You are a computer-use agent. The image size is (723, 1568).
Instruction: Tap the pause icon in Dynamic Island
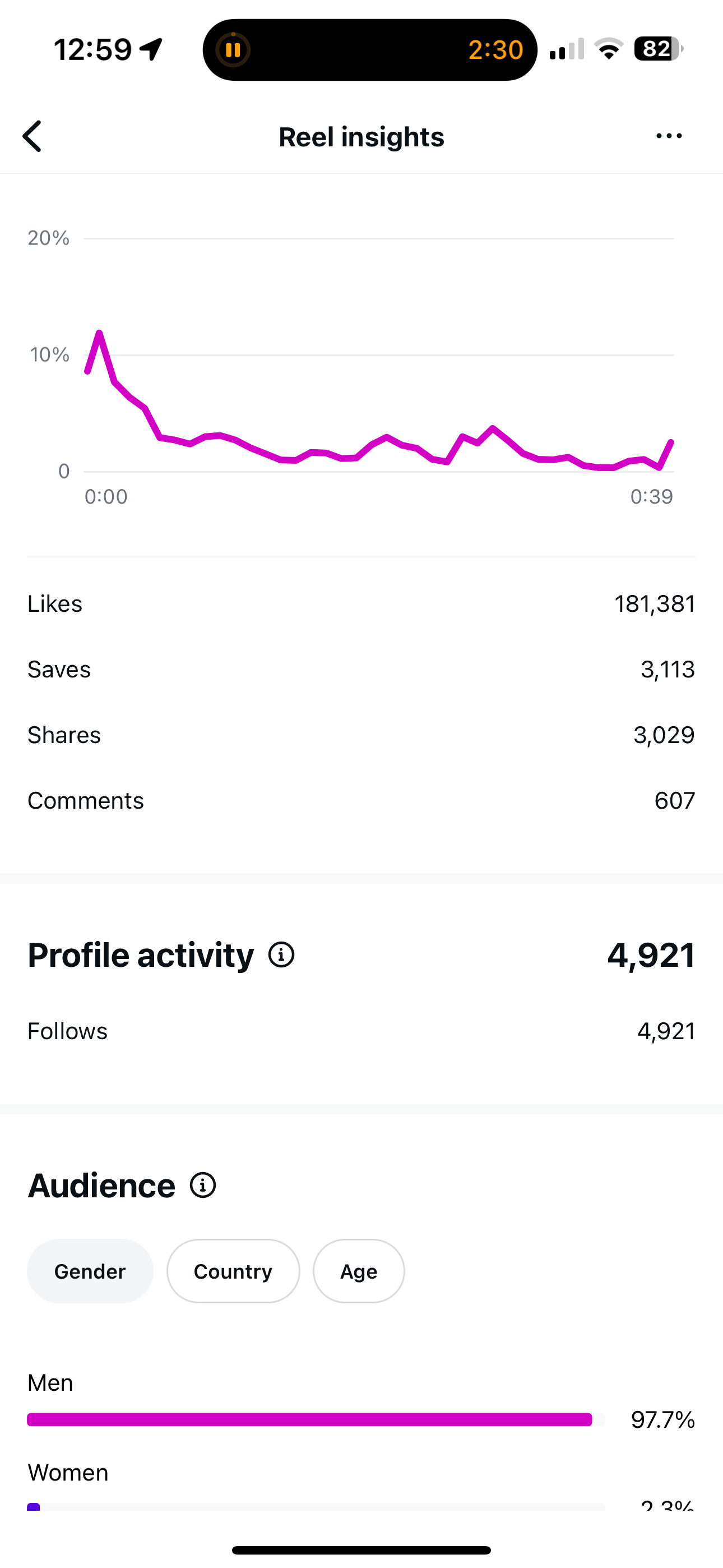[233, 50]
